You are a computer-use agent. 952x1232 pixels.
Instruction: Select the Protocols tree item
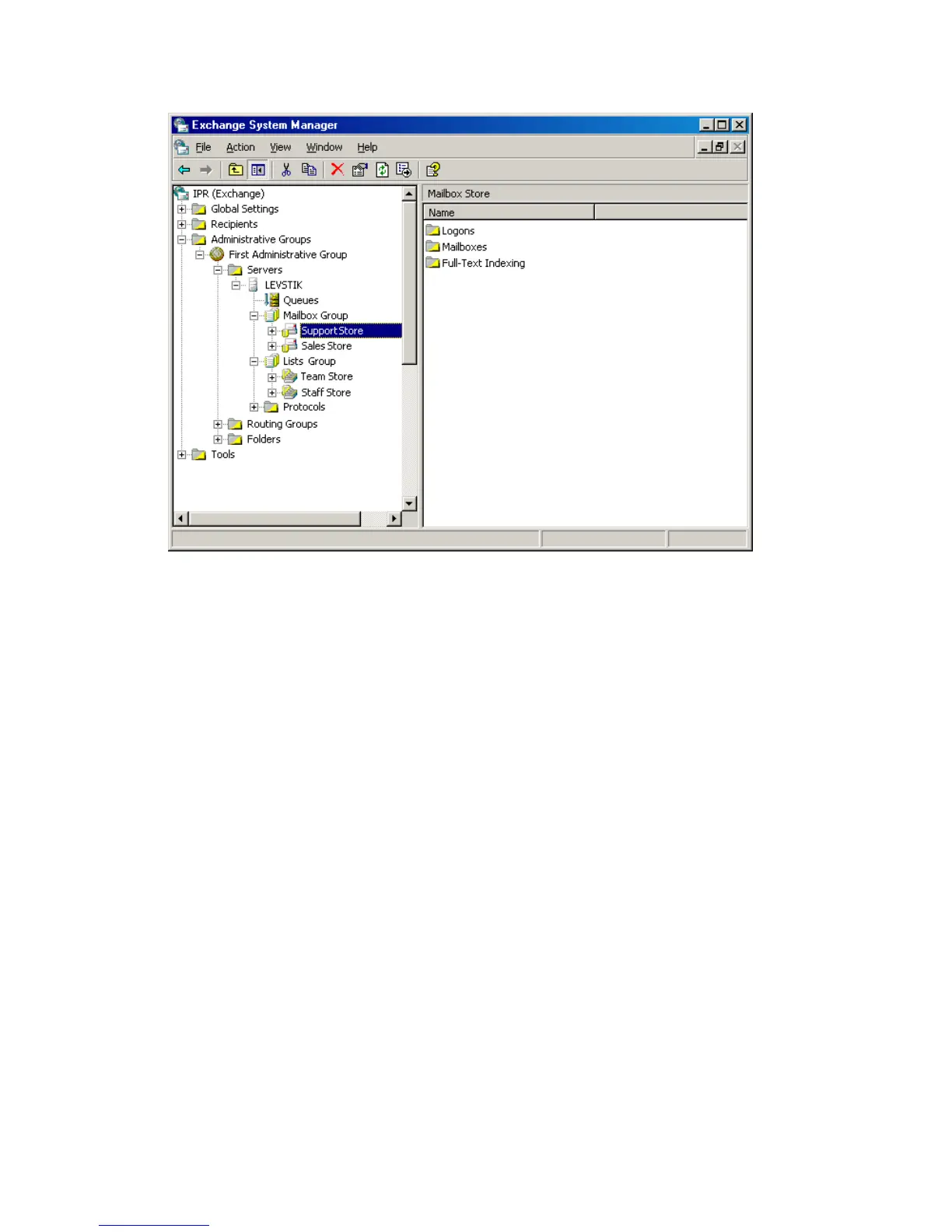click(x=304, y=407)
